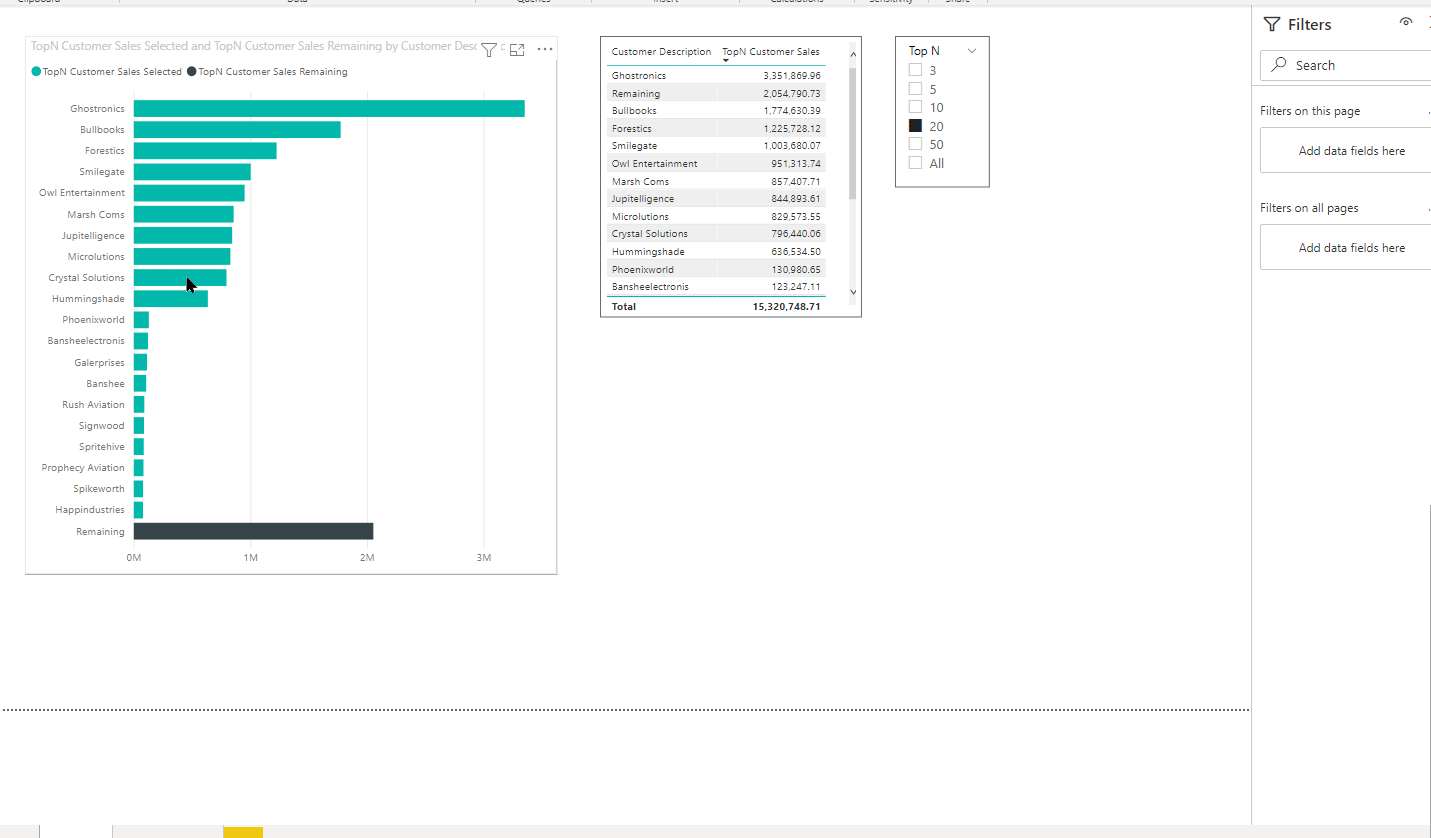This screenshot has width=1431, height=838.
Task: Click the Ghostronics row in the table
Action: [716, 76]
